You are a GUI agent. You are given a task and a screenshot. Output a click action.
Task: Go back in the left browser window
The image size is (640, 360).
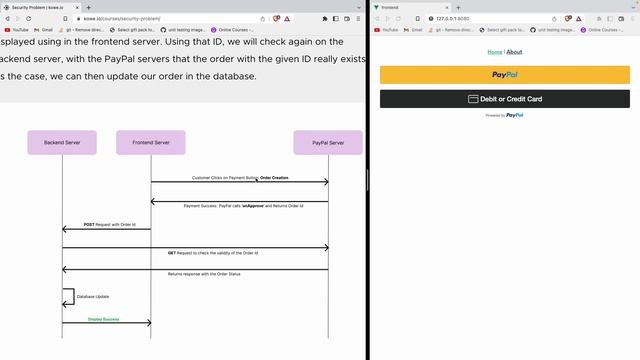click(7, 19)
